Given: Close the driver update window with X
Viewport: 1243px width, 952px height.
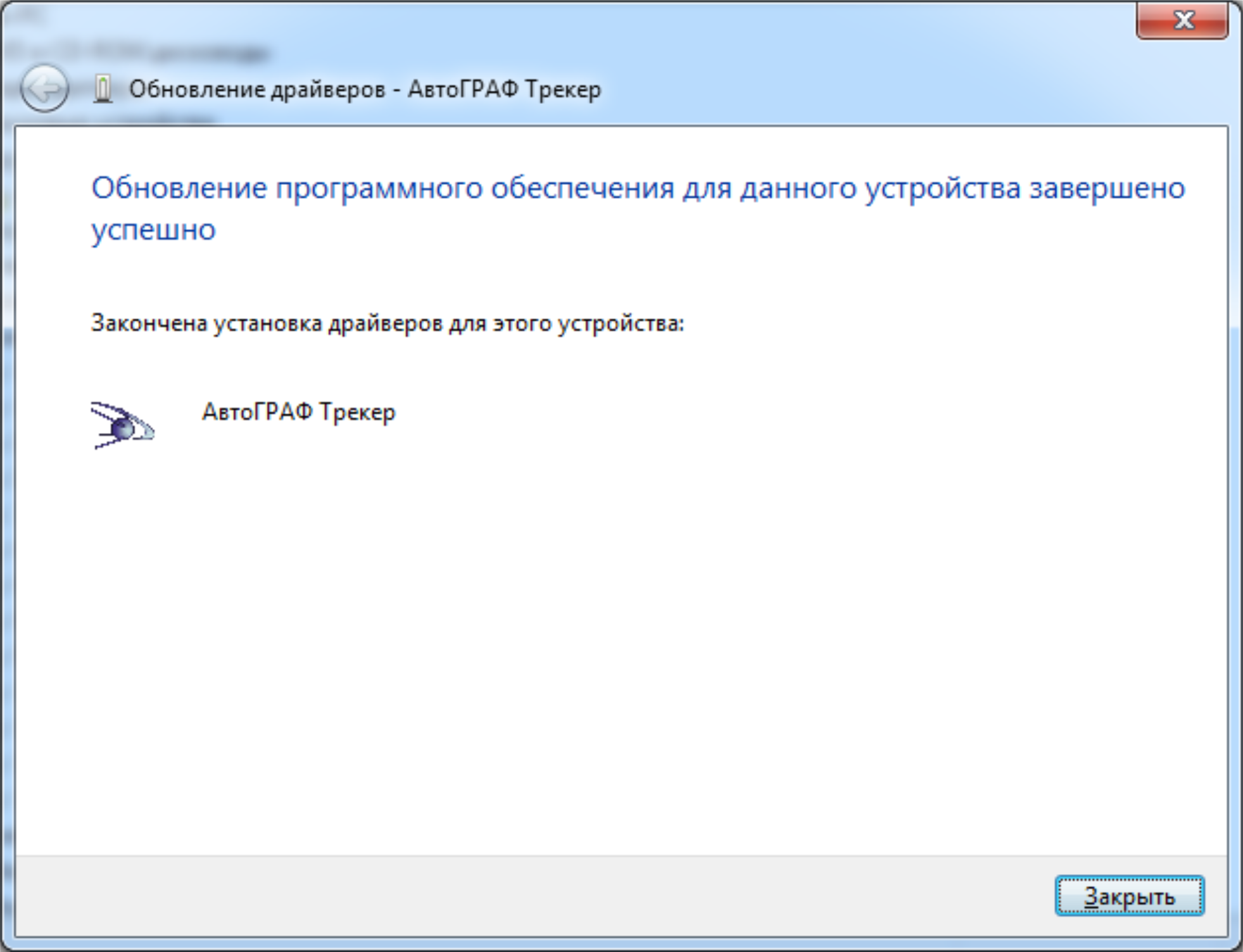Looking at the screenshot, I should point(1182,20).
